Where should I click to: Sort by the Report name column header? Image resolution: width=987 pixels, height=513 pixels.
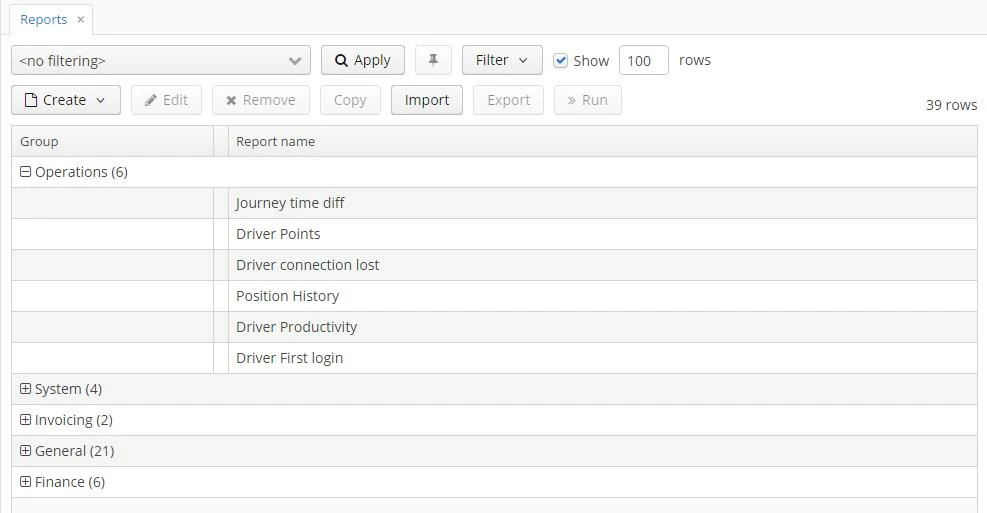click(x=602, y=142)
